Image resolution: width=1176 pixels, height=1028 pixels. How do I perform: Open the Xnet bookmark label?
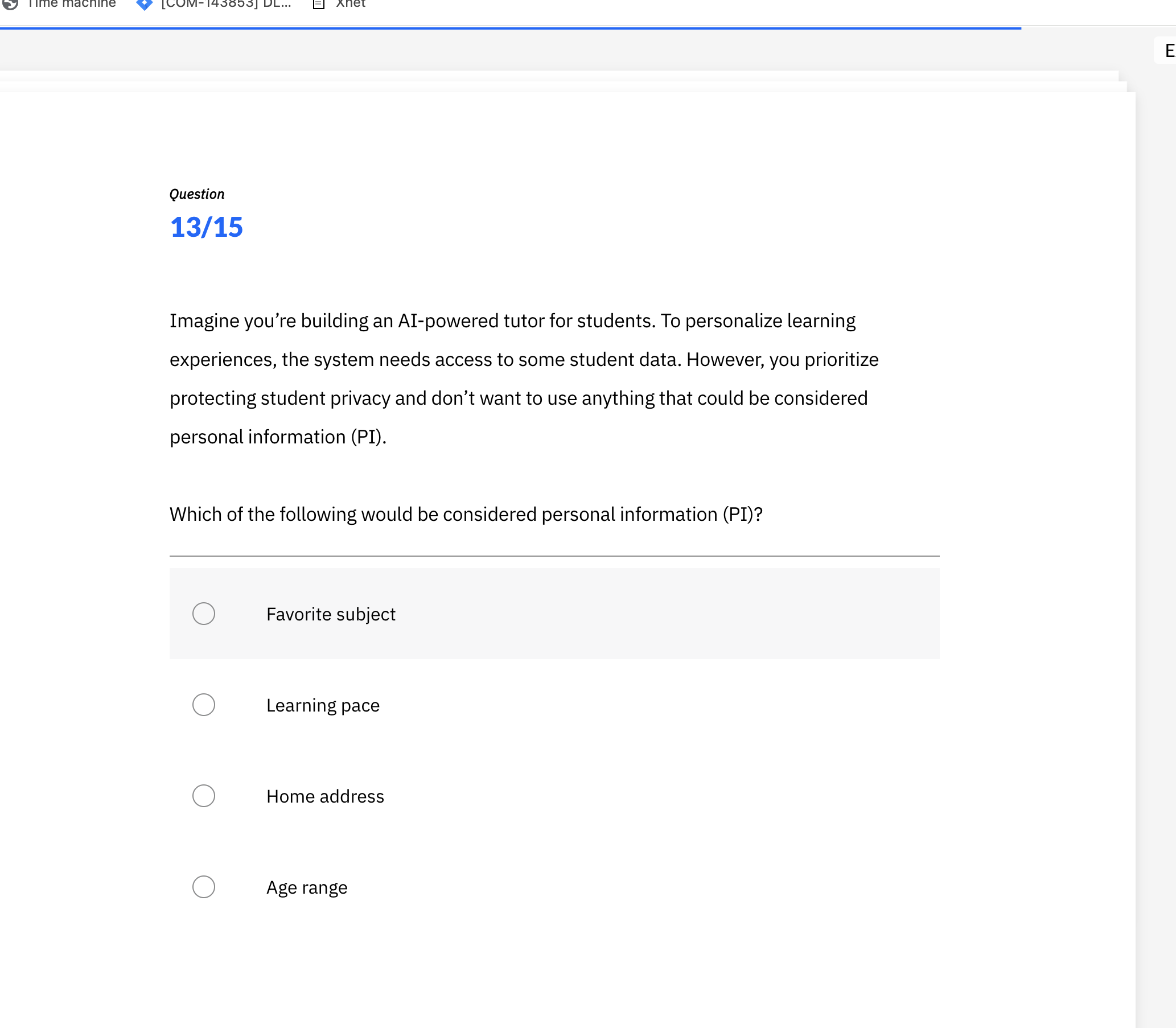[351, 4]
